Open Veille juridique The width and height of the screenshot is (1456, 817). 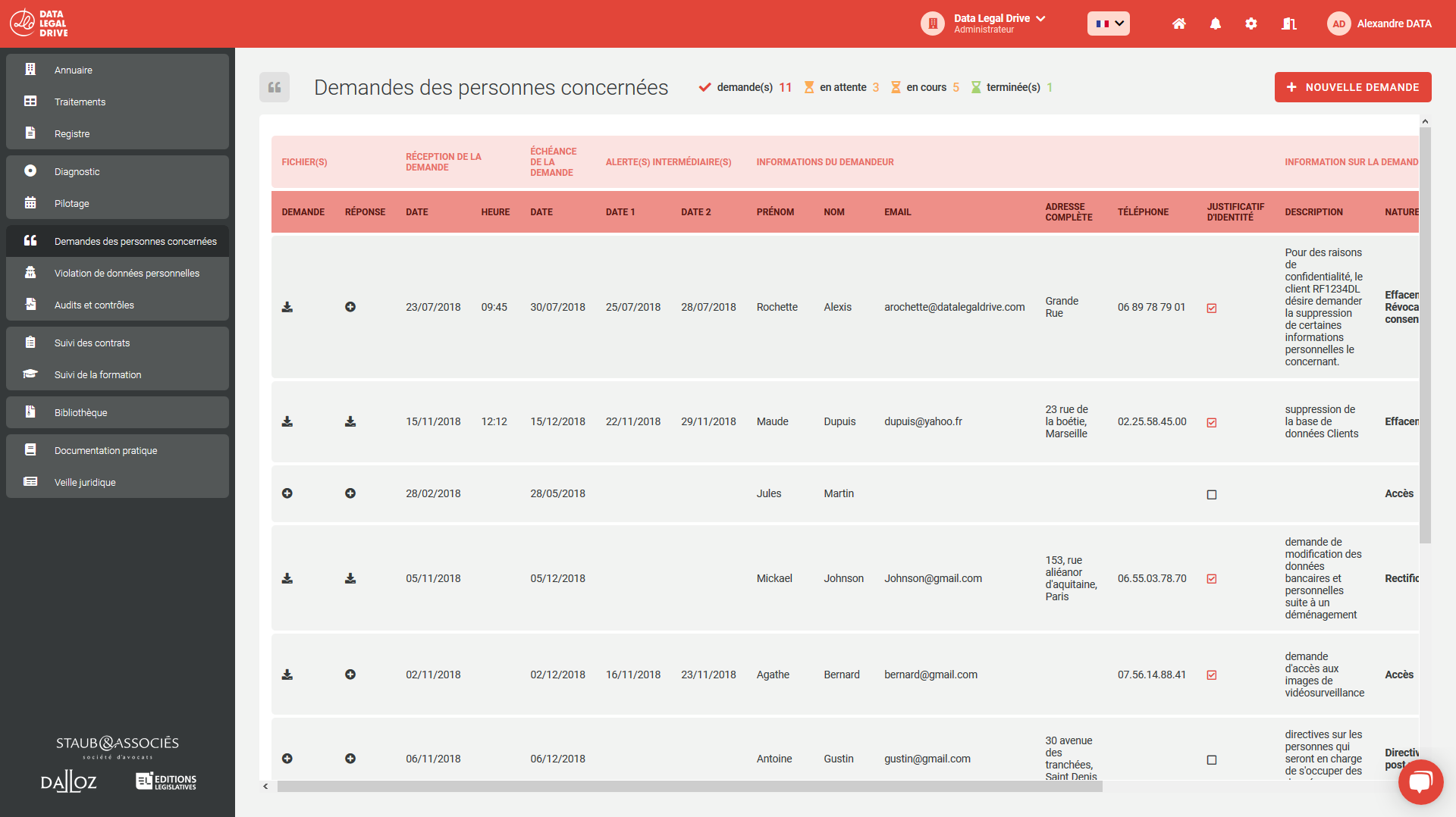118,482
